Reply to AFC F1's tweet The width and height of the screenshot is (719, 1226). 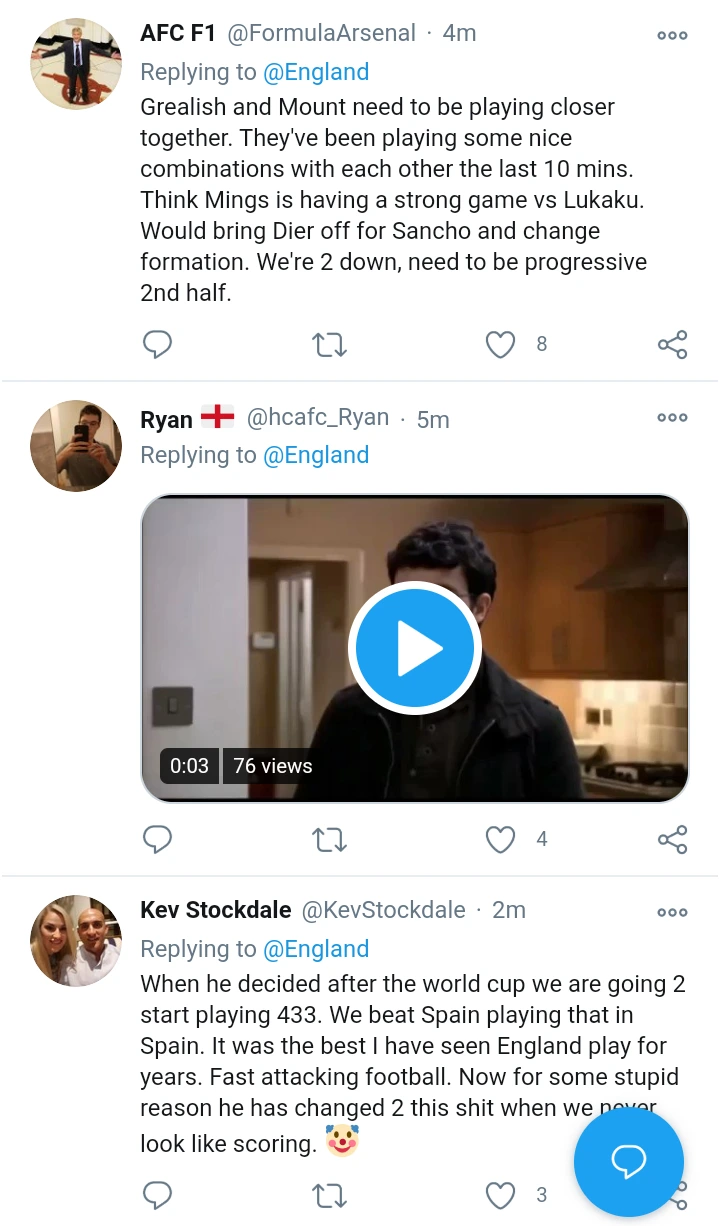coord(158,345)
